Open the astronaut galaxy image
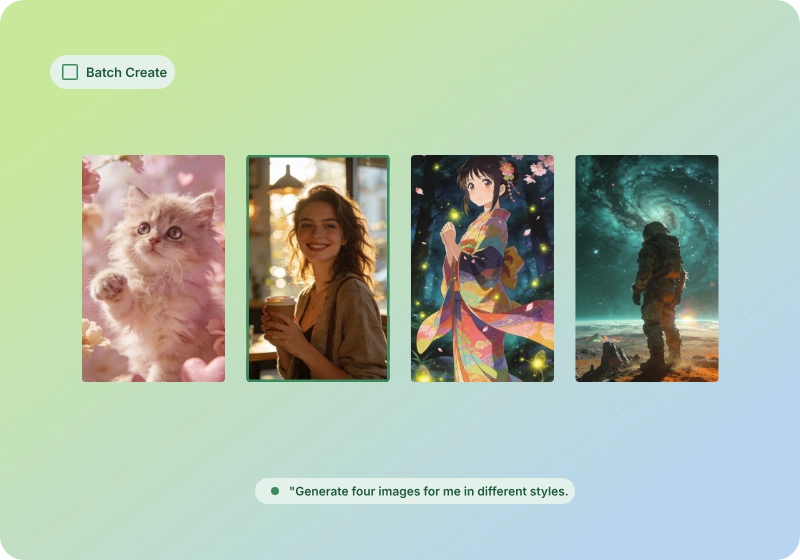 [x=647, y=268]
